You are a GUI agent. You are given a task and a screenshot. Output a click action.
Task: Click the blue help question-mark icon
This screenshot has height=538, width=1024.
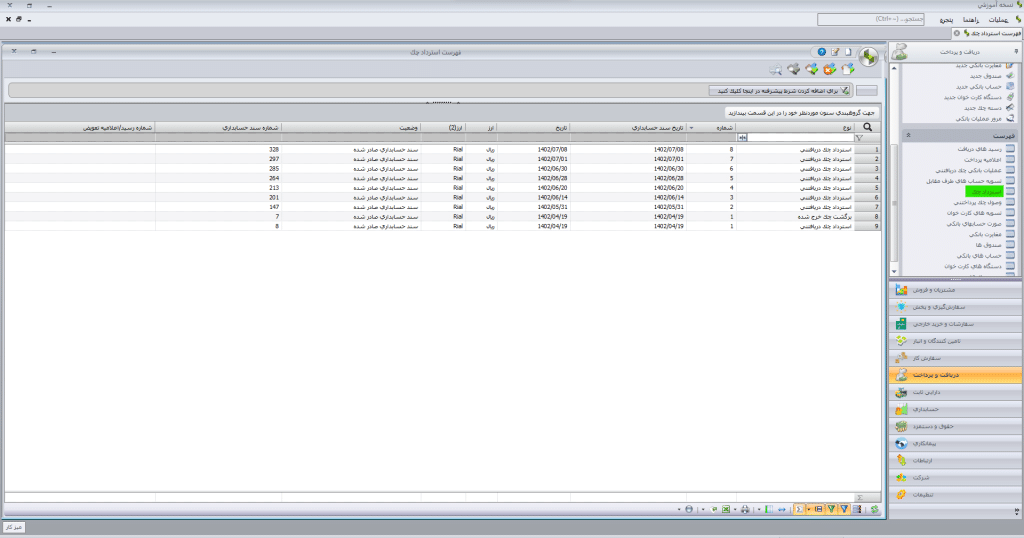(x=822, y=52)
